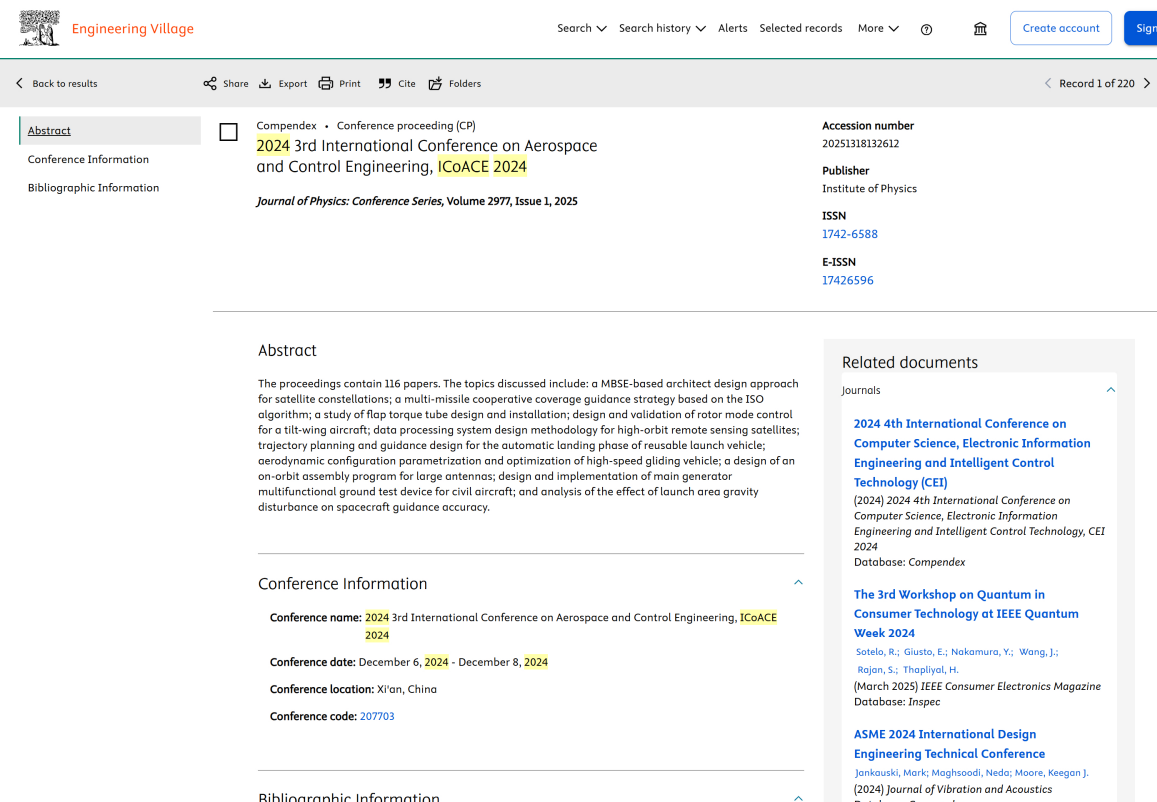Open The 3rd Workshop on Quantum related document
Viewport: 1157px width, 802px height.
(x=966, y=614)
